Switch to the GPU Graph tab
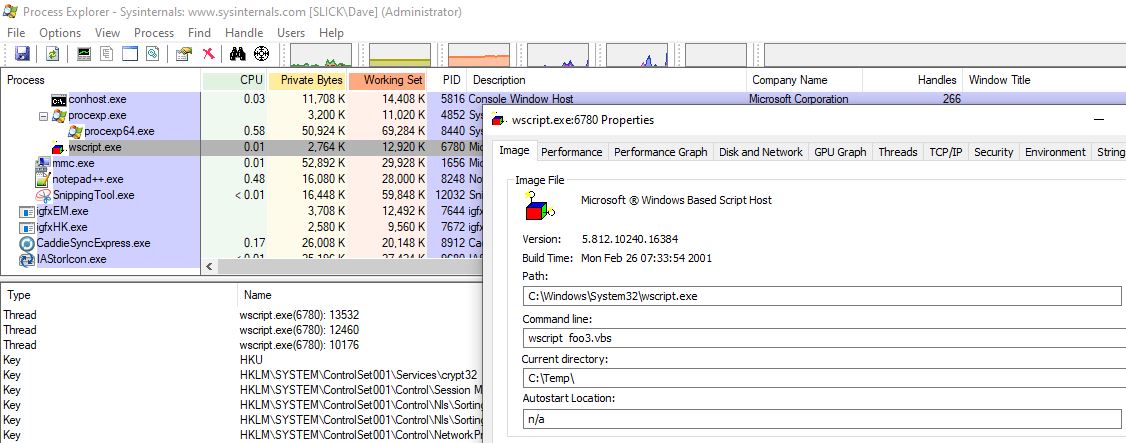Viewport: 1126px width, 443px height. click(840, 152)
